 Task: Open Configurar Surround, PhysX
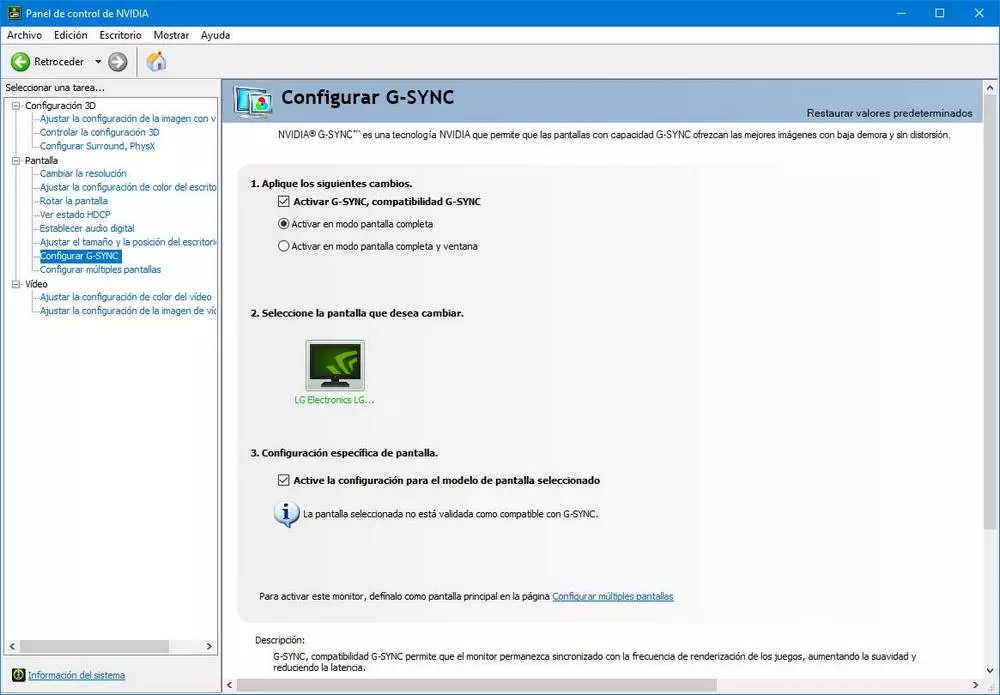98,146
